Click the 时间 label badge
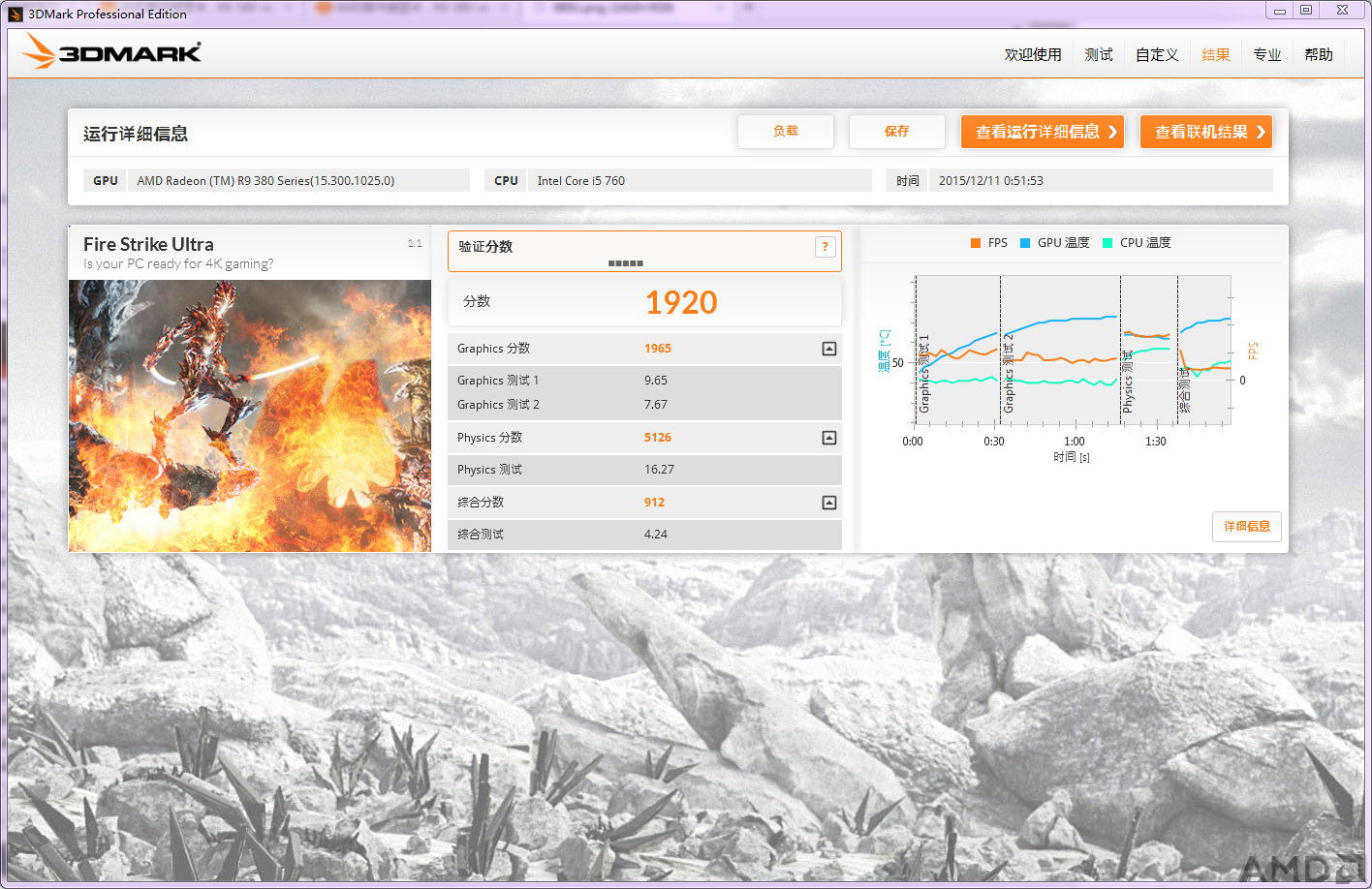1372x889 pixels. [908, 181]
